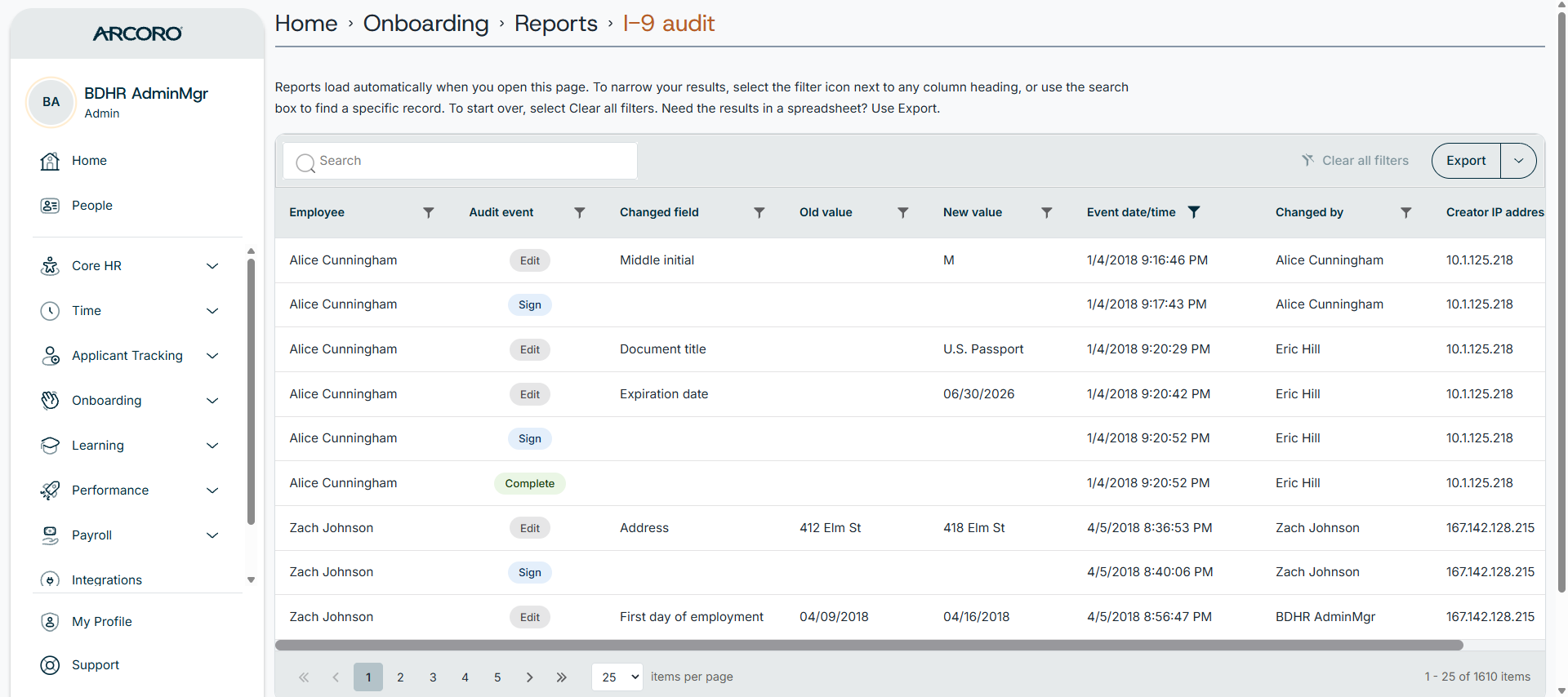
Task: Clear all filters
Action: pos(1355,161)
